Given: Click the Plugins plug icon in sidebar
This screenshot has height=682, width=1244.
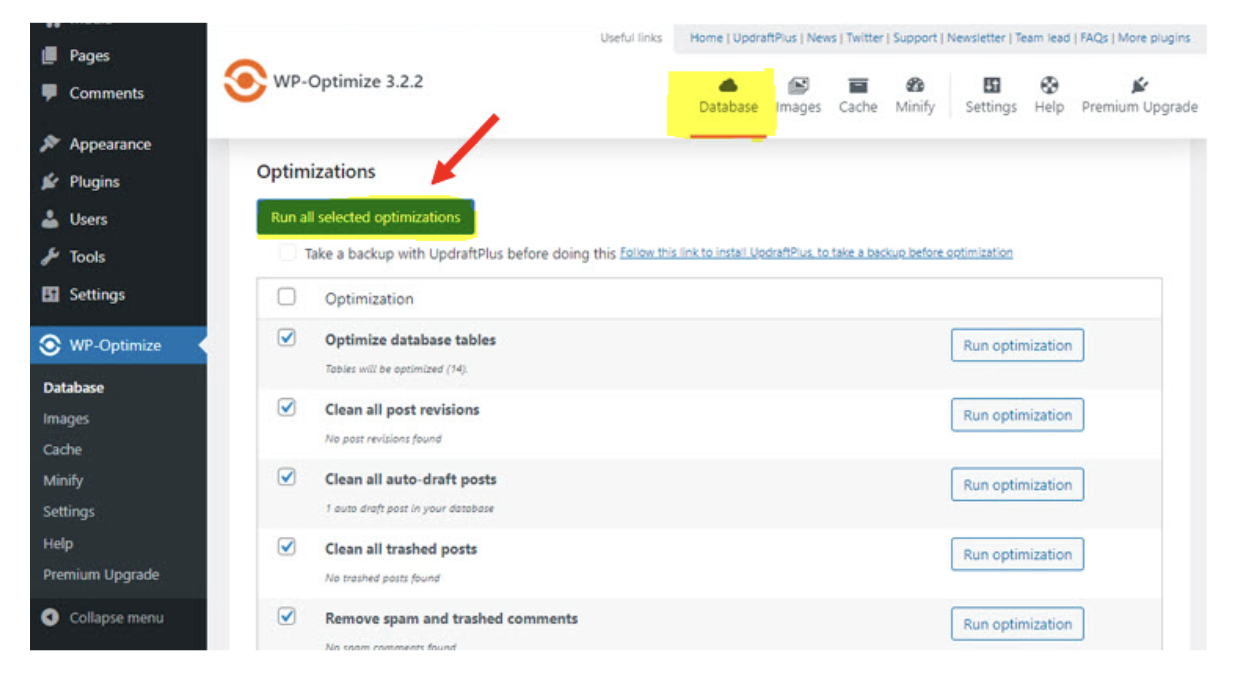Looking at the screenshot, I should click(50, 182).
